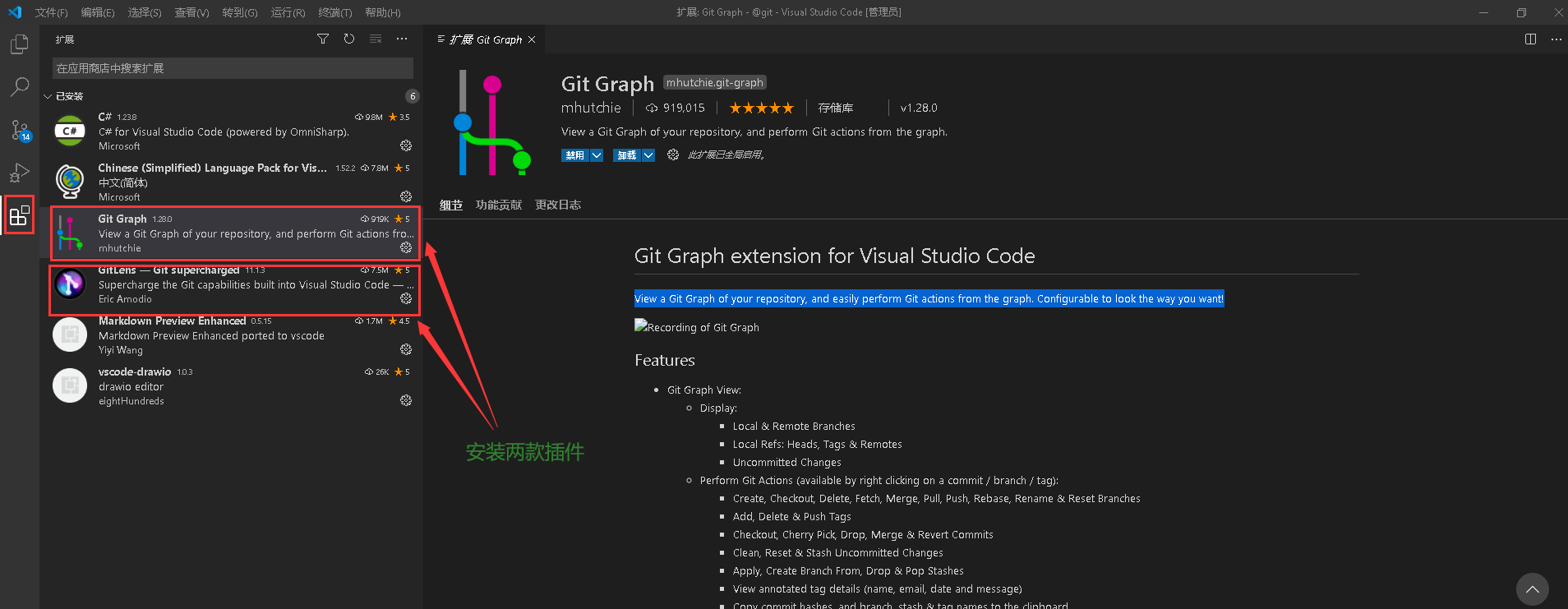The image size is (1568, 609).
Task: Click the 919,015 install count
Action: [676, 108]
